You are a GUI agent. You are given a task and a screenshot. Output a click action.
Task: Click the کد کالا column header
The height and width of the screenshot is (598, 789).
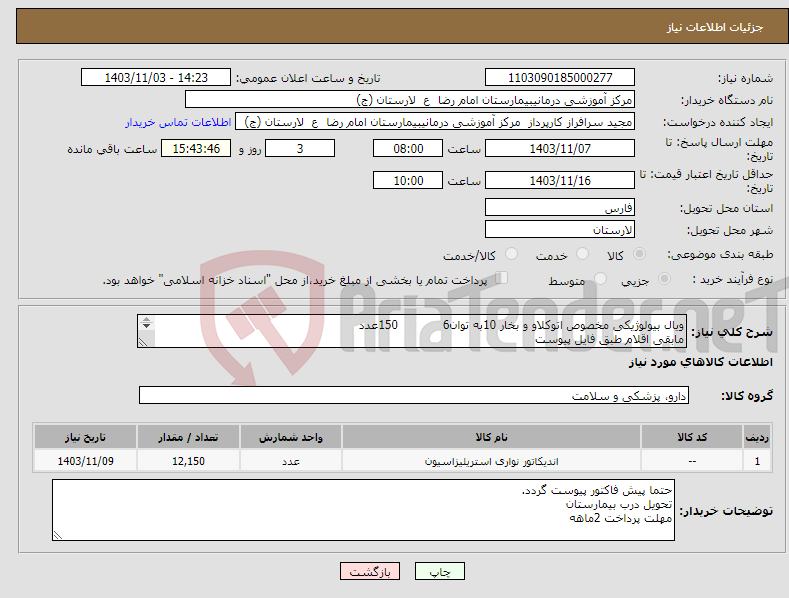692,437
